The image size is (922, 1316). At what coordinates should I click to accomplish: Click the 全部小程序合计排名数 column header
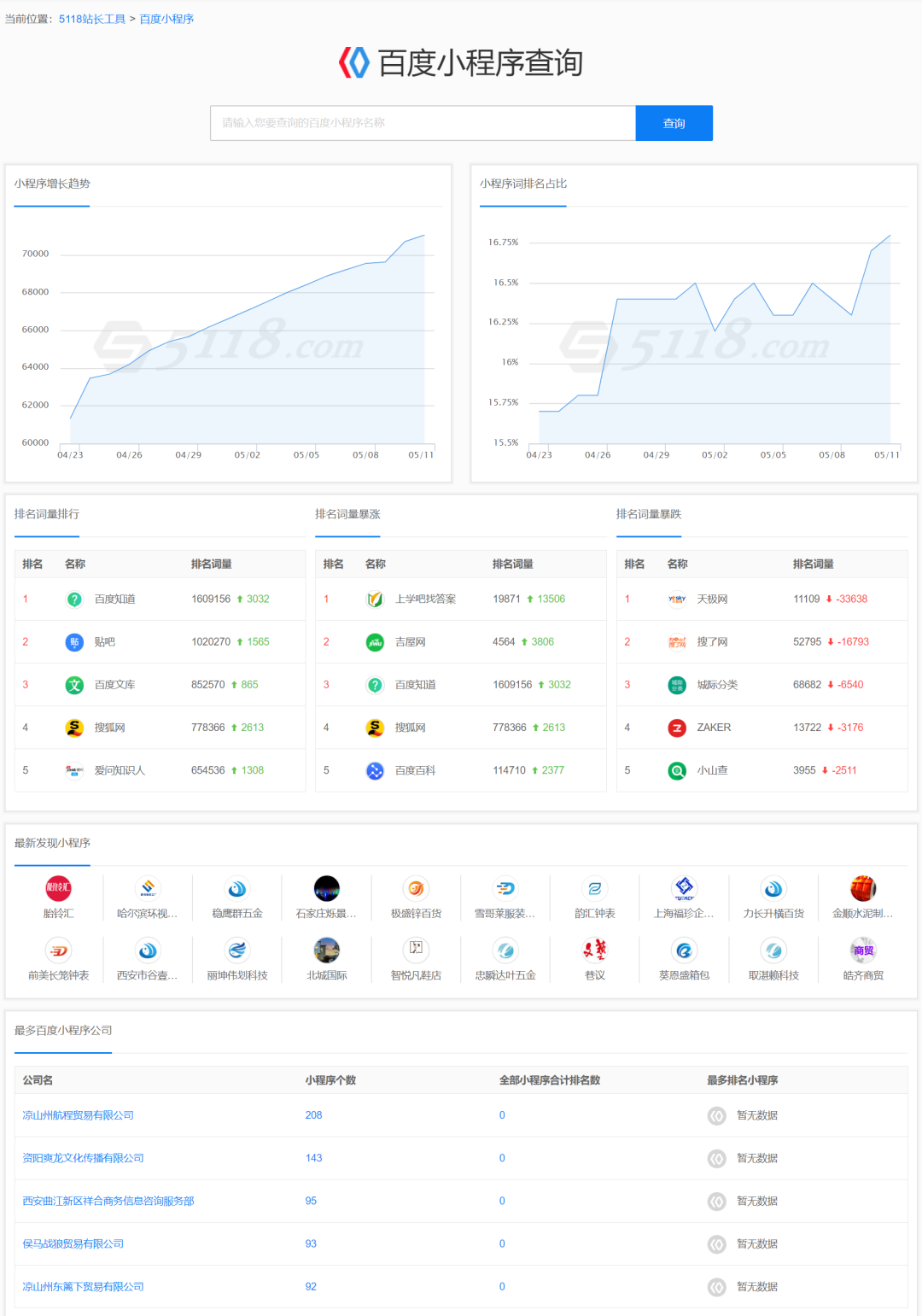tap(550, 1080)
